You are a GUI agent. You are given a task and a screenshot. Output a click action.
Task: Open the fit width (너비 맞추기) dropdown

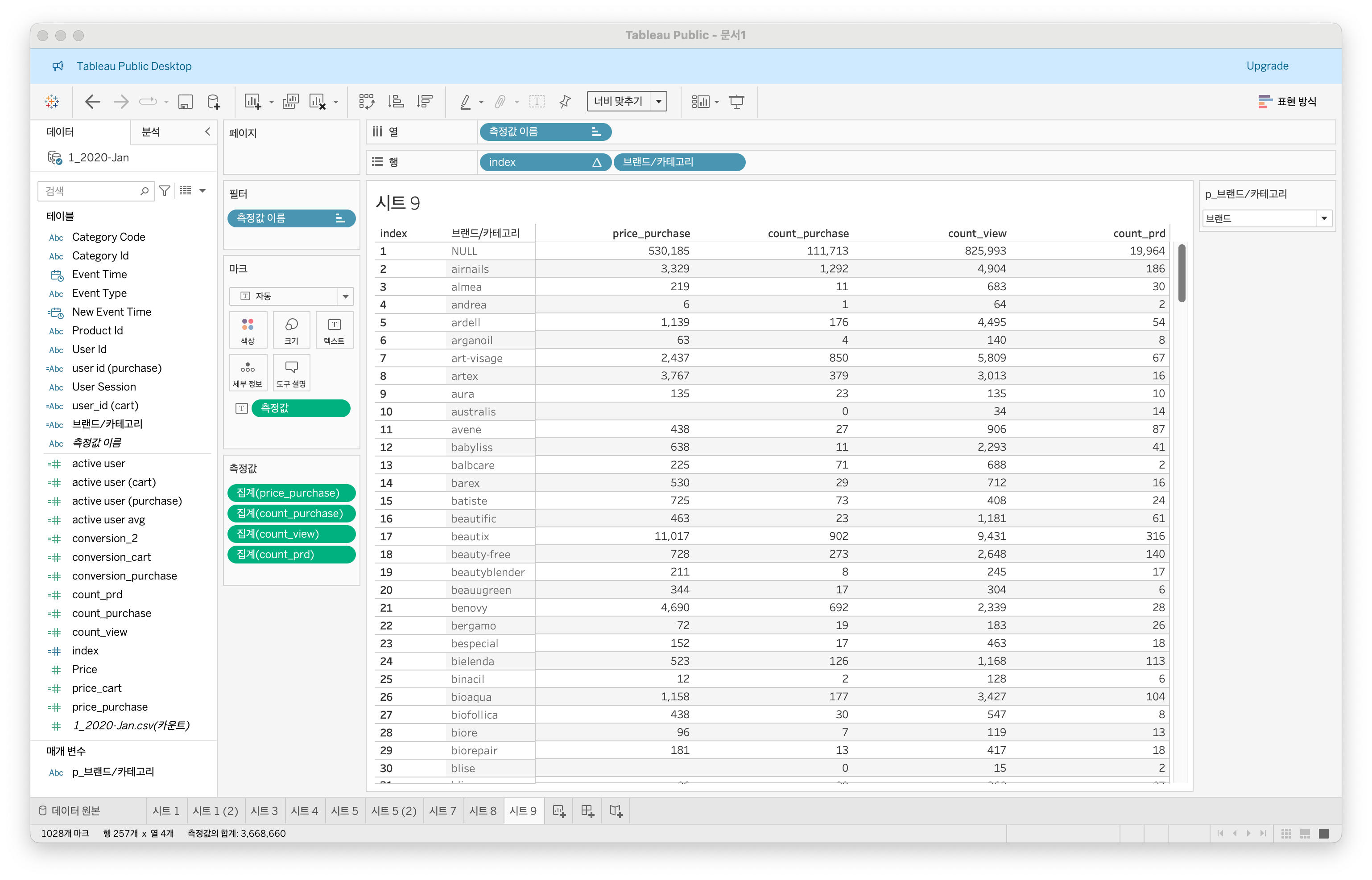coord(659,102)
